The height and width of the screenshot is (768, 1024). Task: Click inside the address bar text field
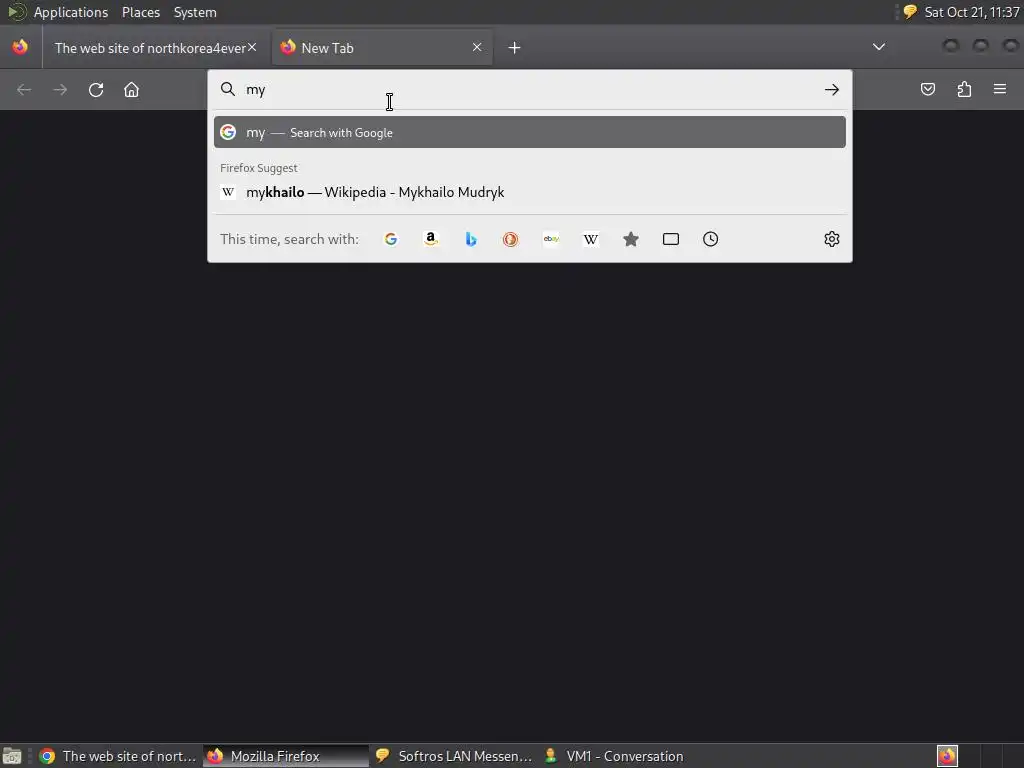coord(529,89)
